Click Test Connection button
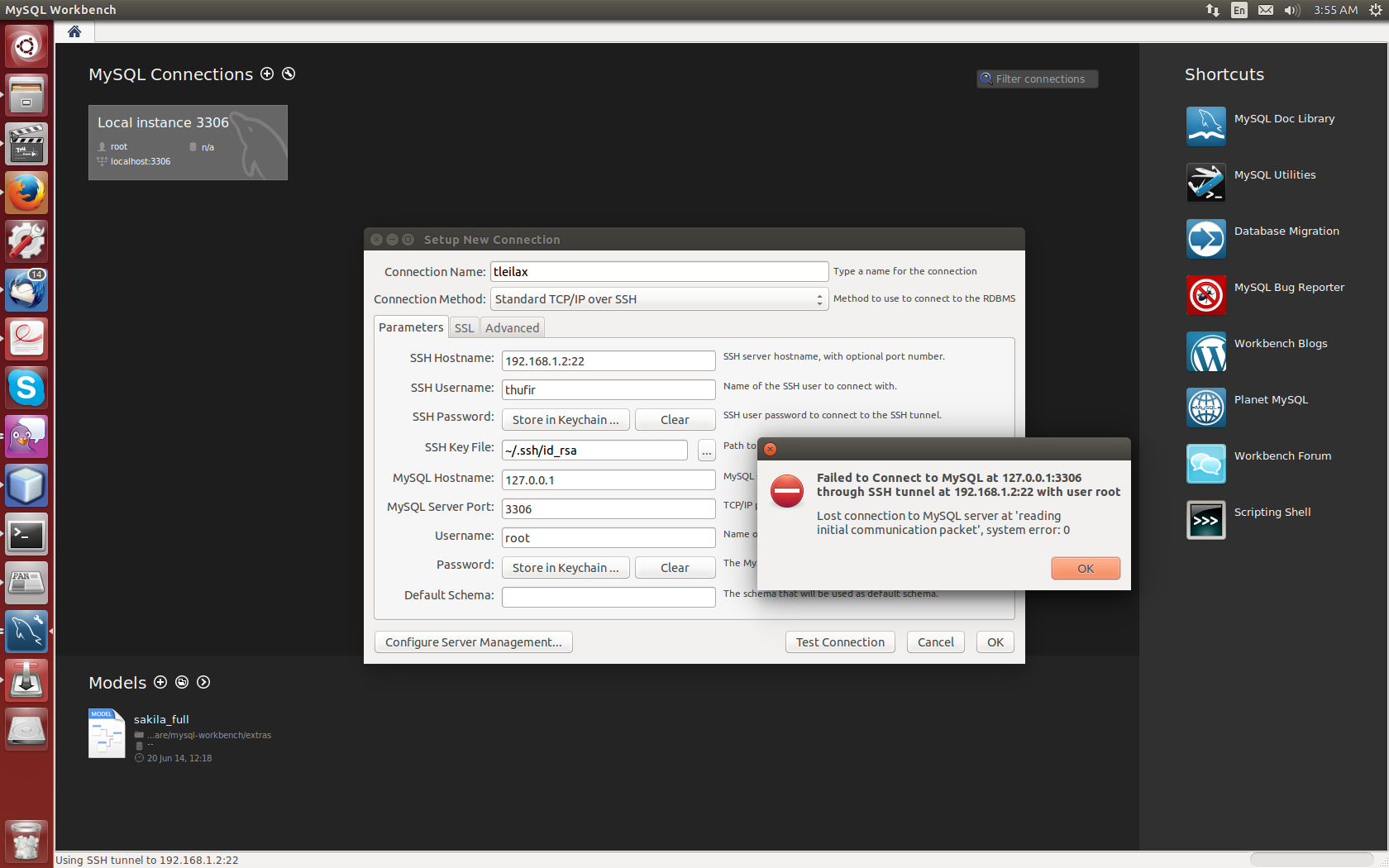Image resolution: width=1389 pixels, height=868 pixels. click(x=840, y=642)
